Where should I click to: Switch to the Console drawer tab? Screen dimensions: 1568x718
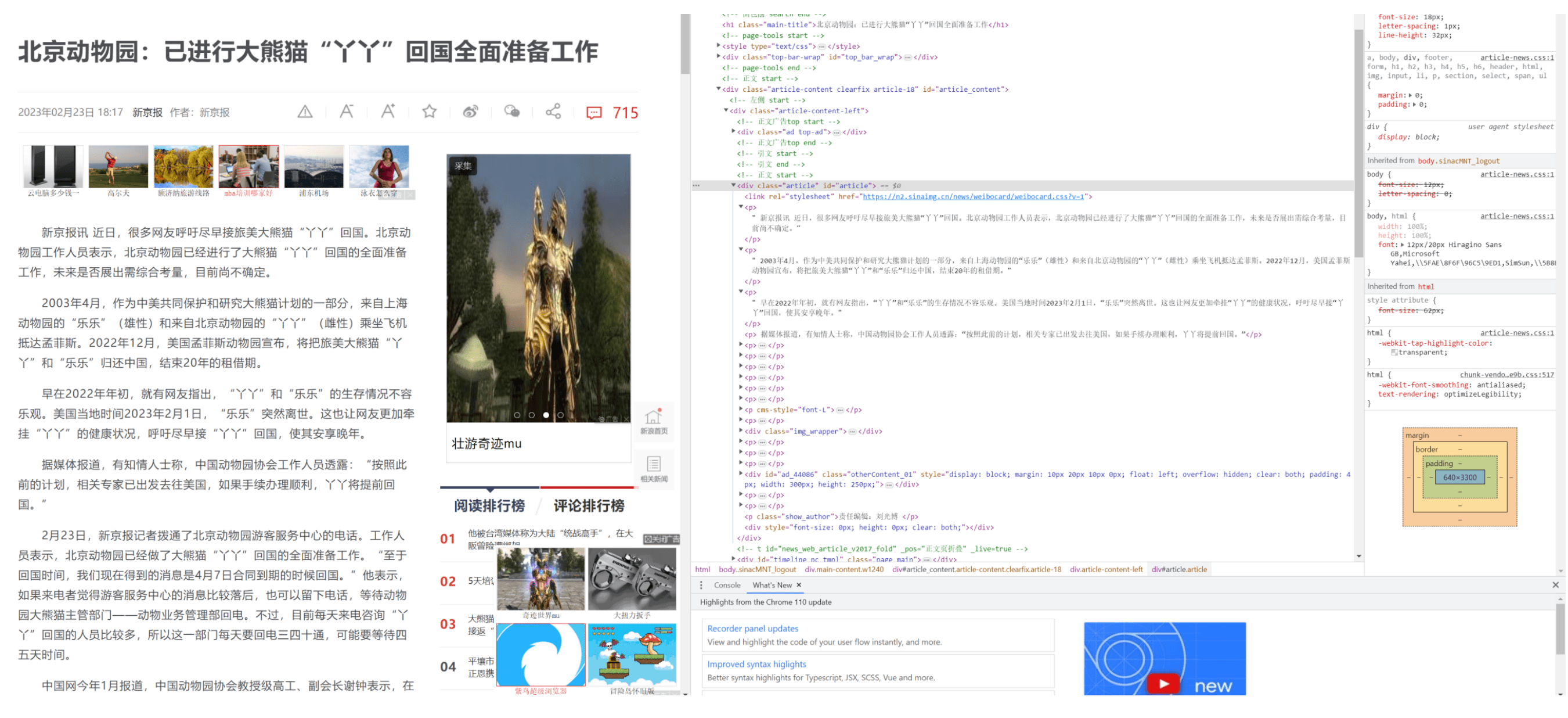point(727,585)
